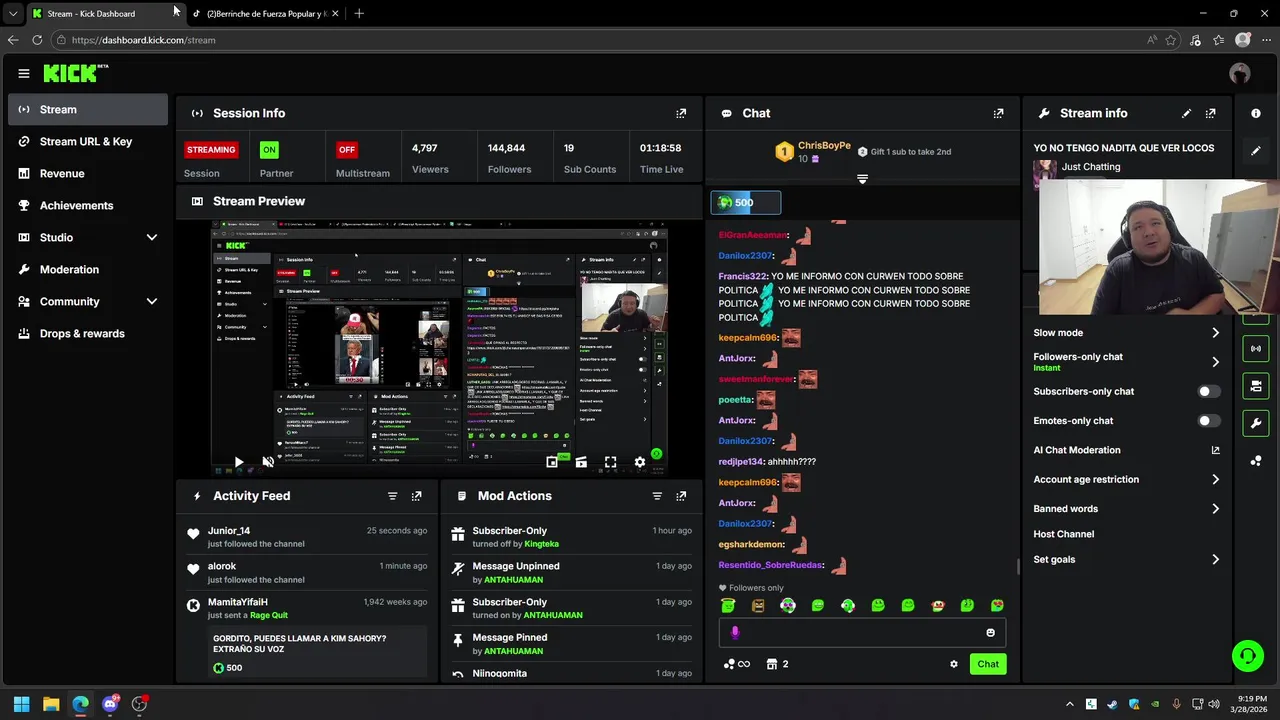Open the chat shop icon showing 2
1280x720 pixels.
click(x=777, y=664)
